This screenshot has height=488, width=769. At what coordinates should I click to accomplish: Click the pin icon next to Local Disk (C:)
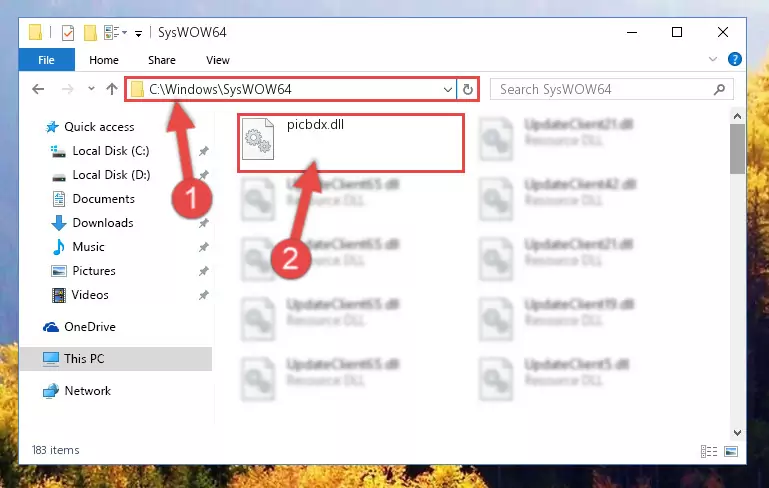204,151
